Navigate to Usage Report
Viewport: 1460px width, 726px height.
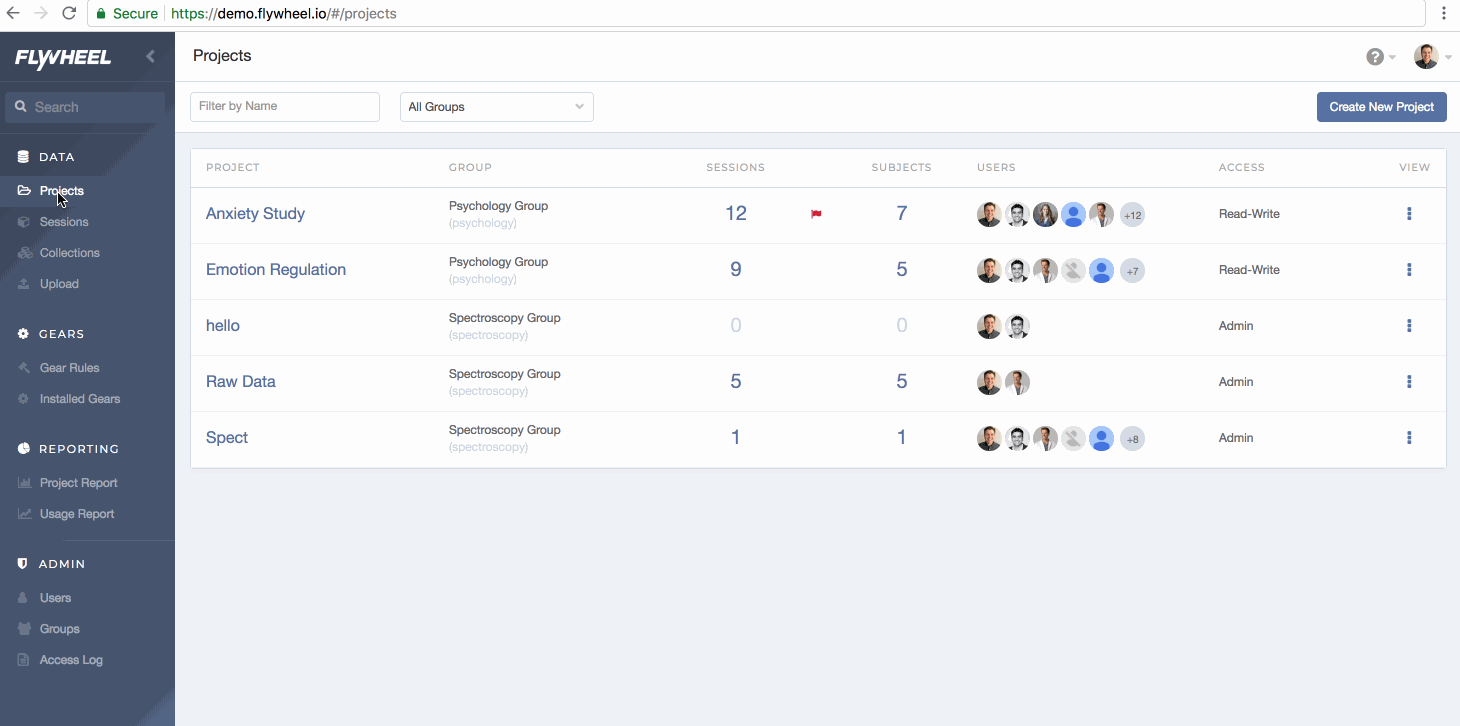coord(77,514)
